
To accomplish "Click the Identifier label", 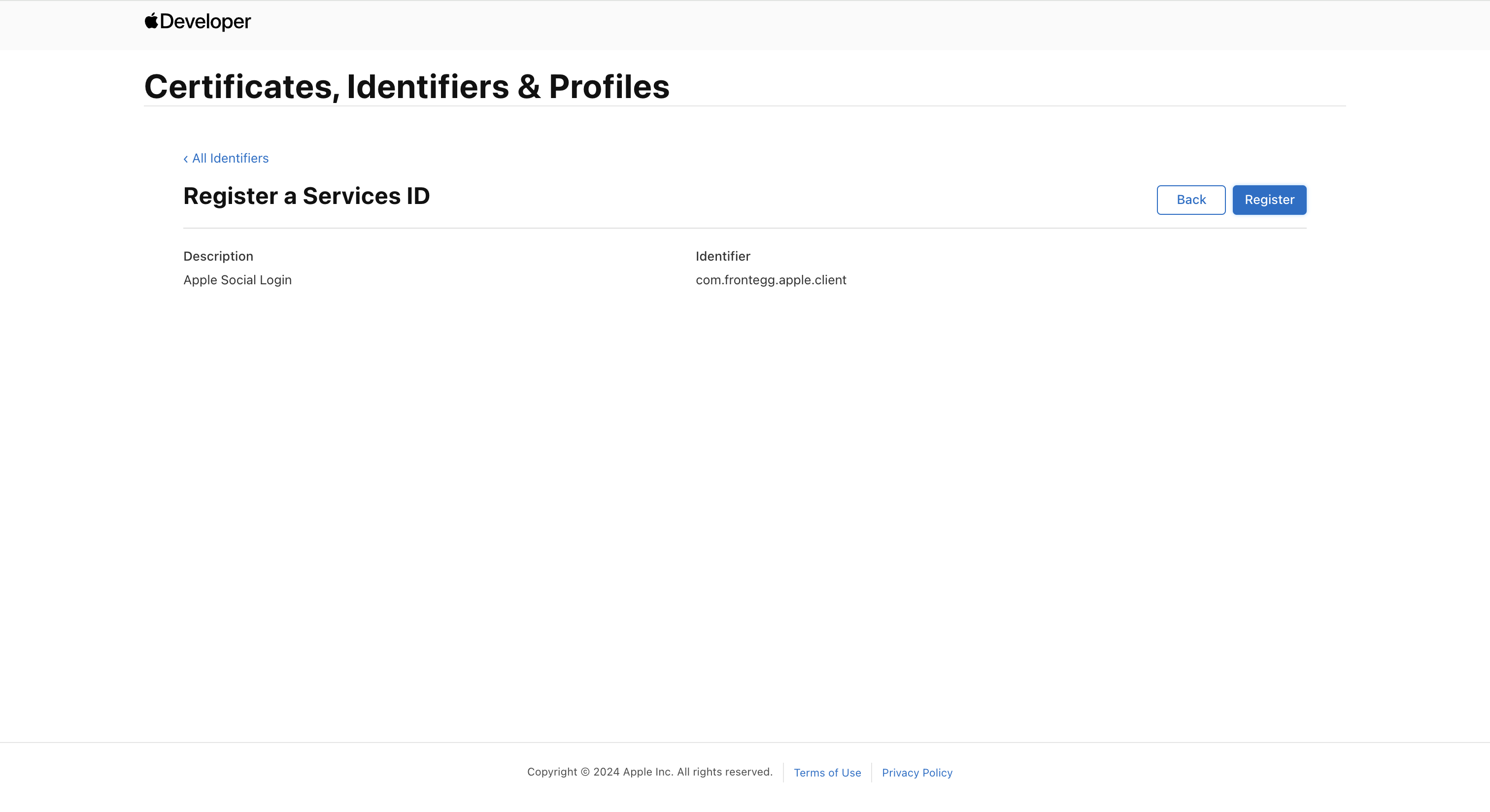I will 722,256.
